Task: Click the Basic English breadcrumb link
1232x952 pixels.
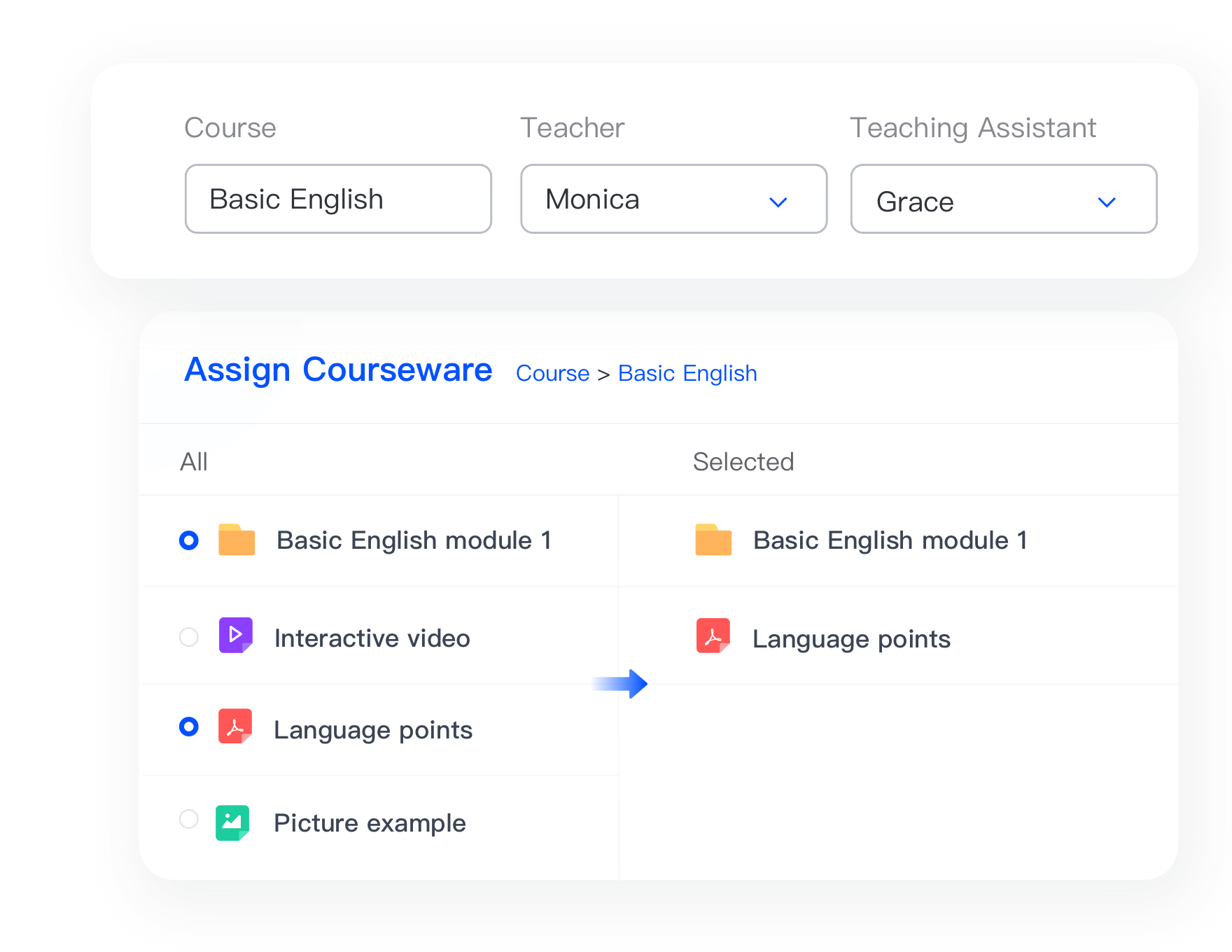Action: 687,374
